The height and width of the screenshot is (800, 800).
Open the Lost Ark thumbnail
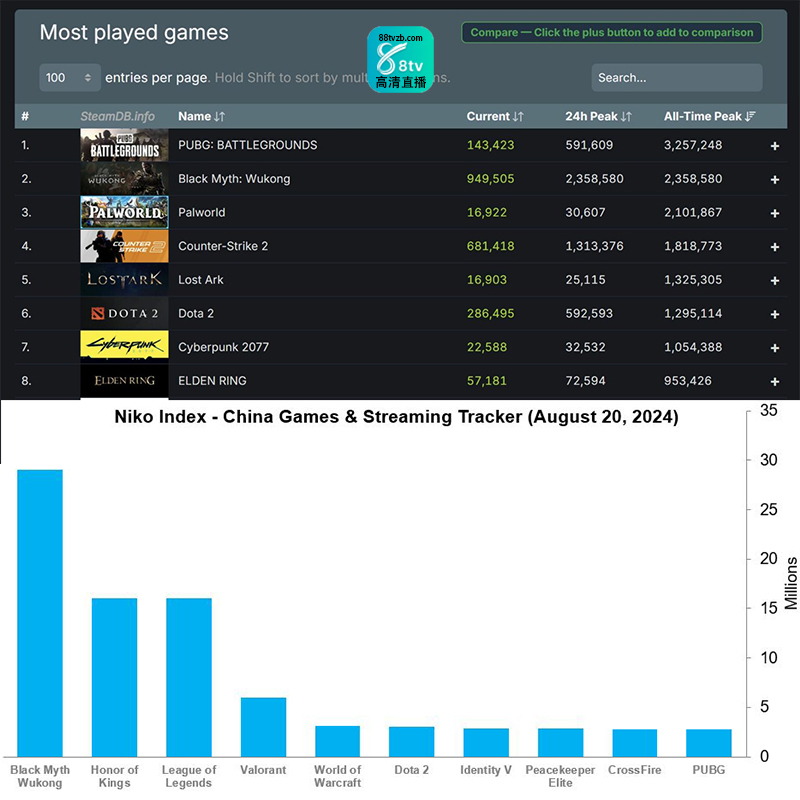click(124, 280)
